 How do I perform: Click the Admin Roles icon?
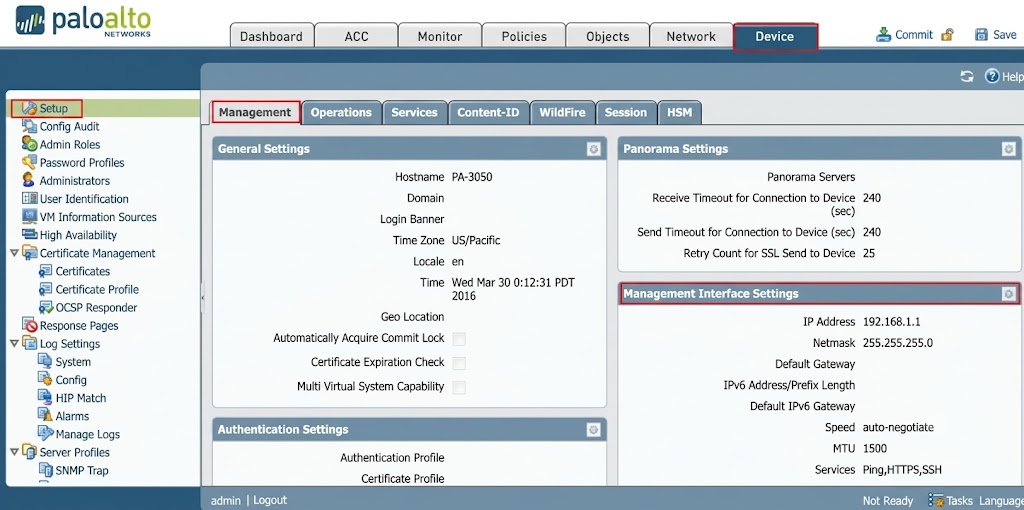(x=29, y=144)
